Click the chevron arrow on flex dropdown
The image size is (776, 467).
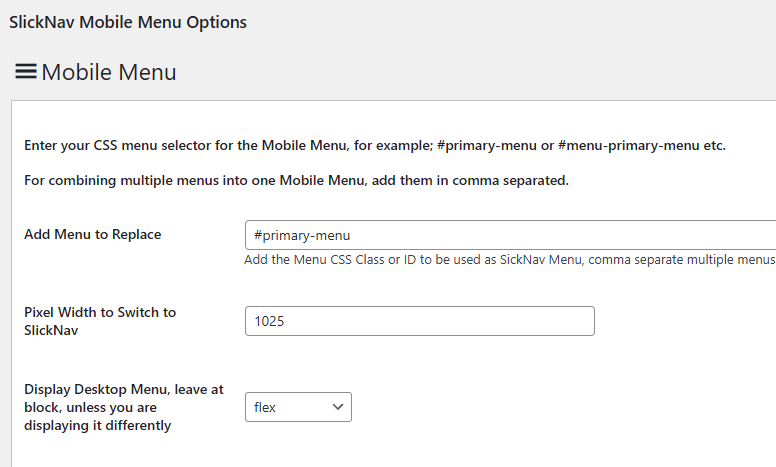[338, 407]
